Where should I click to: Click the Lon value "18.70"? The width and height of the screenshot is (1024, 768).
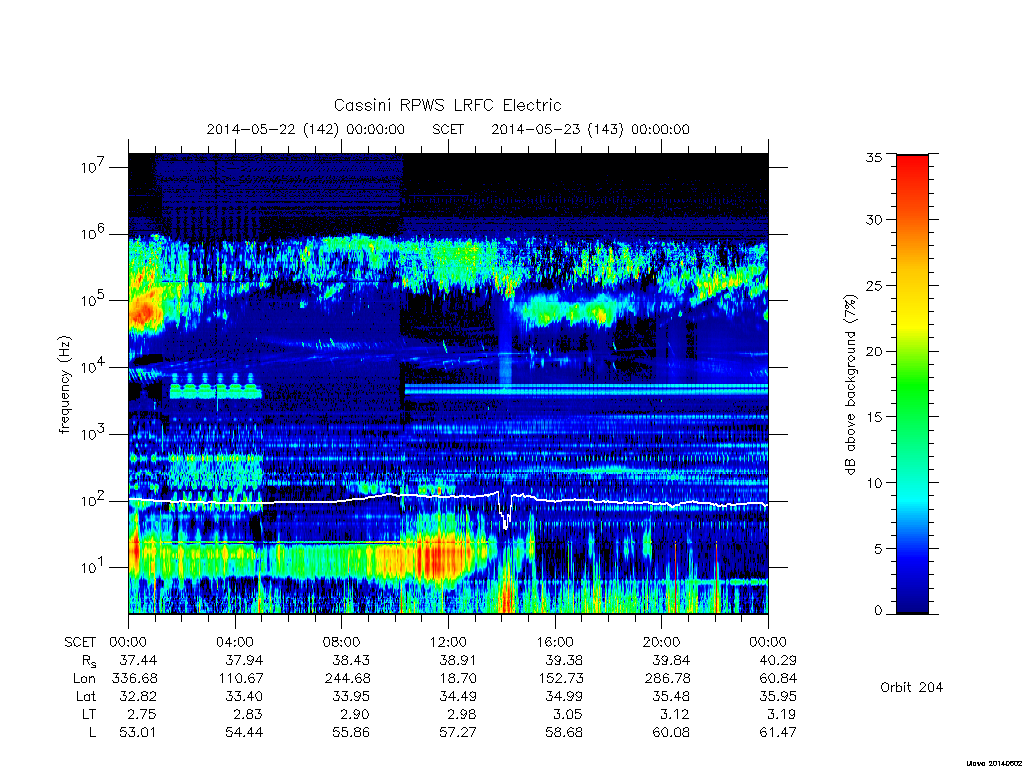458,679
